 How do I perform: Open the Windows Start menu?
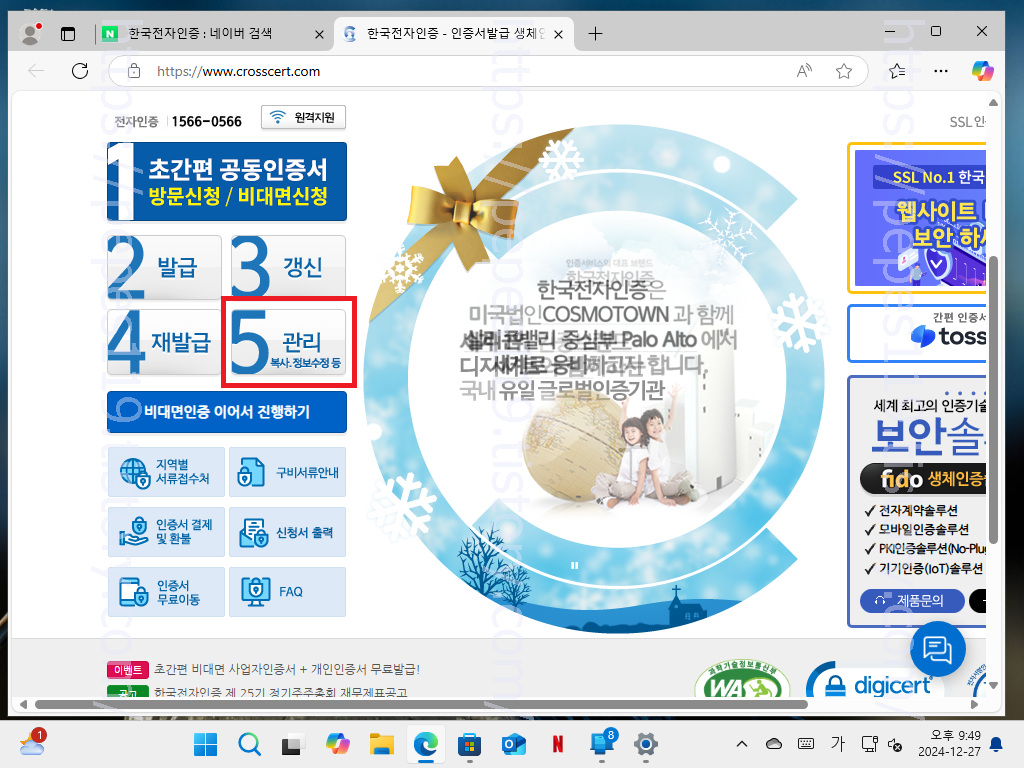[206, 744]
